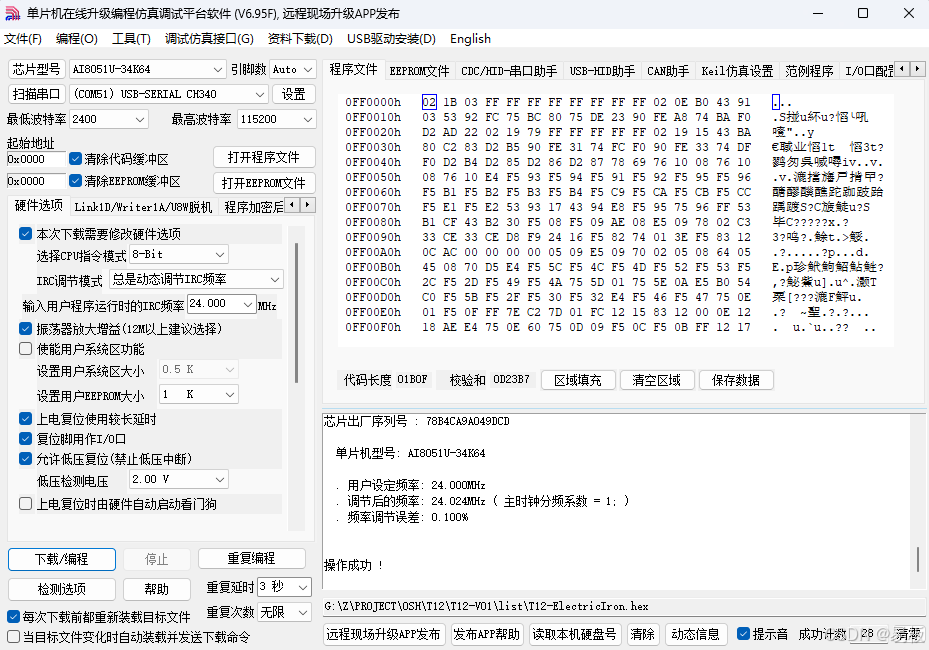Click 下载/编程 button
This screenshot has height=650, width=929.
coord(62,559)
